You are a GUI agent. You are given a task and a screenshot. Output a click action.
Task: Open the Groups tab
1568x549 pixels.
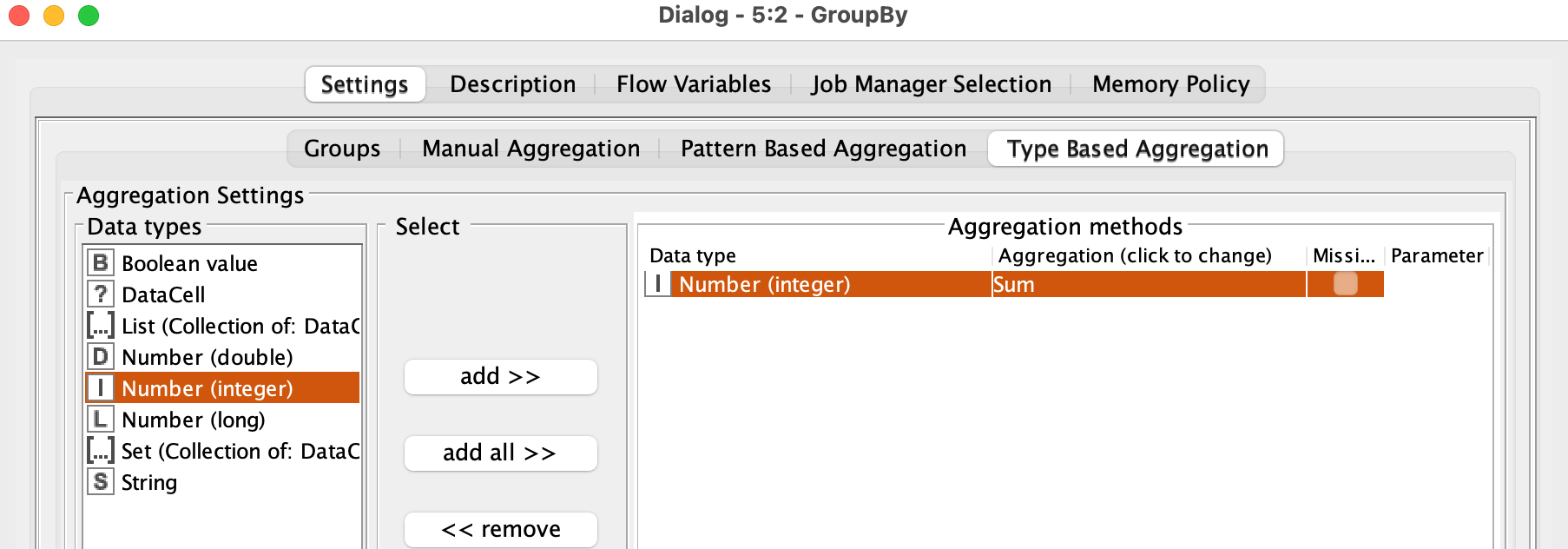click(342, 149)
